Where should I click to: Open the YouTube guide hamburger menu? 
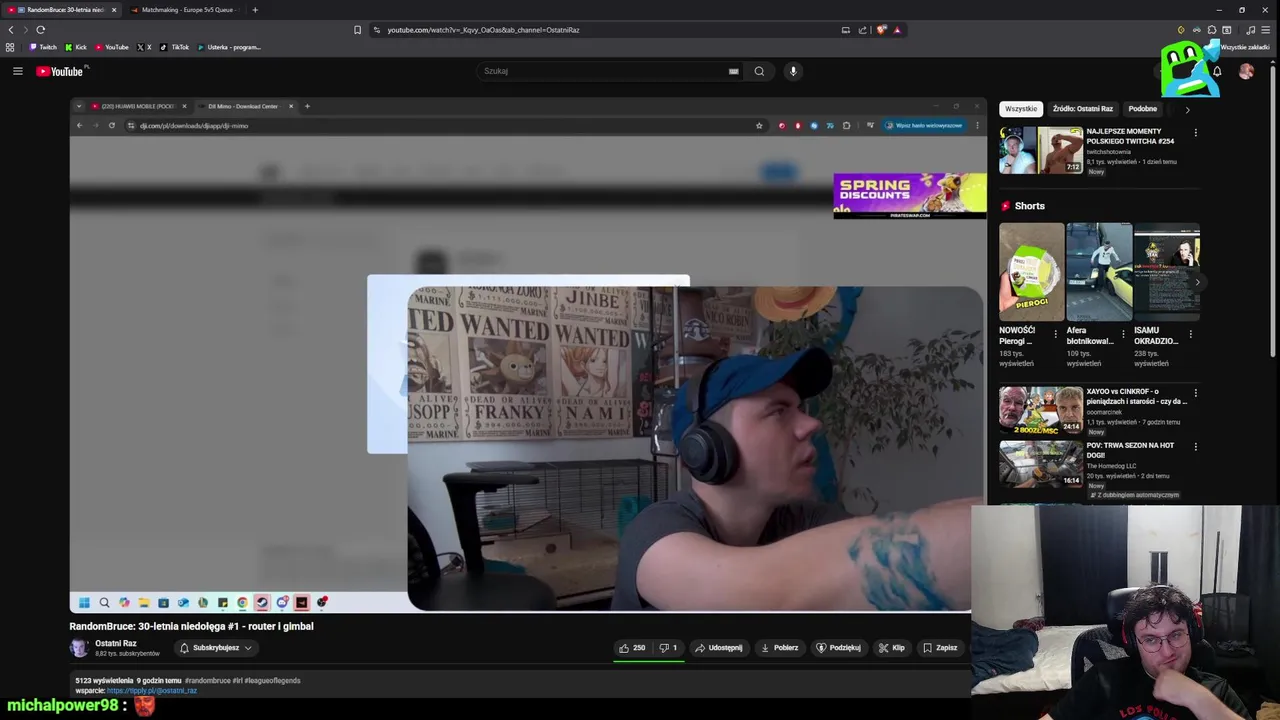pos(17,71)
